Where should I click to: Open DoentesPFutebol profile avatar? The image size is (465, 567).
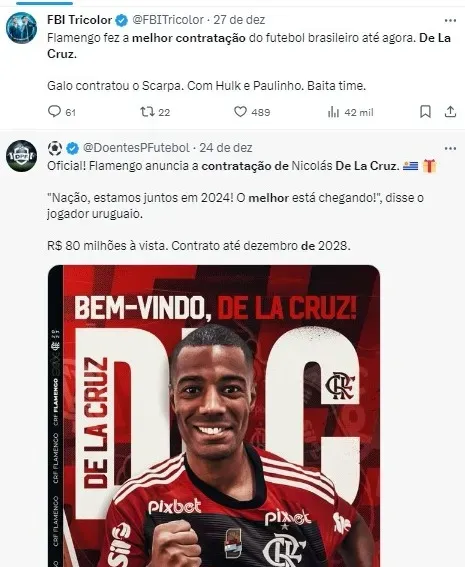[x=21, y=156]
